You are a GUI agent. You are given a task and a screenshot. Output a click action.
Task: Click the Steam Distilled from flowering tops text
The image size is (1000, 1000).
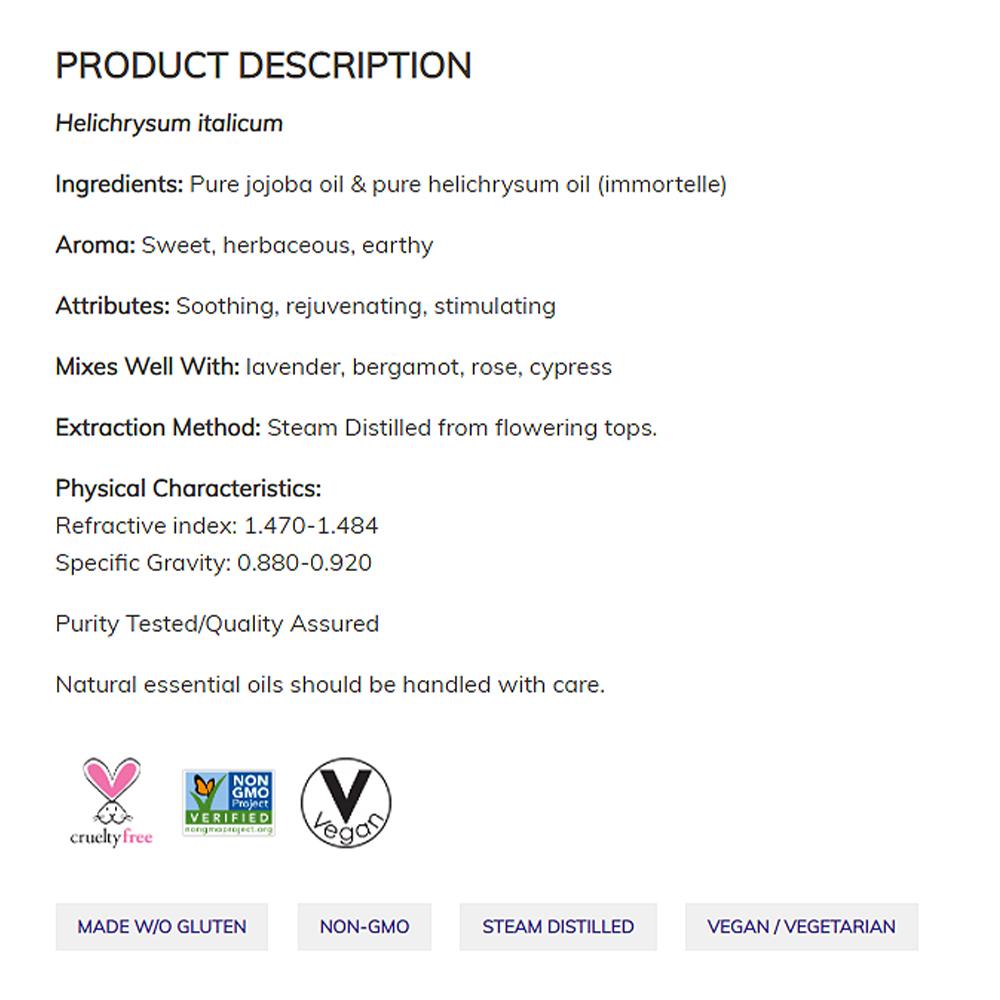[x=462, y=428]
